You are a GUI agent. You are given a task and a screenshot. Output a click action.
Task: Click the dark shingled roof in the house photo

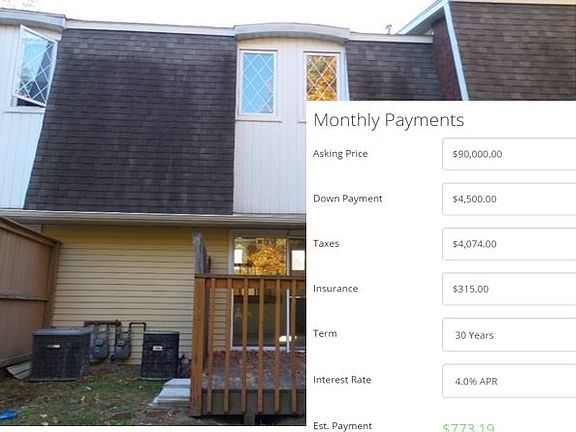point(132,121)
